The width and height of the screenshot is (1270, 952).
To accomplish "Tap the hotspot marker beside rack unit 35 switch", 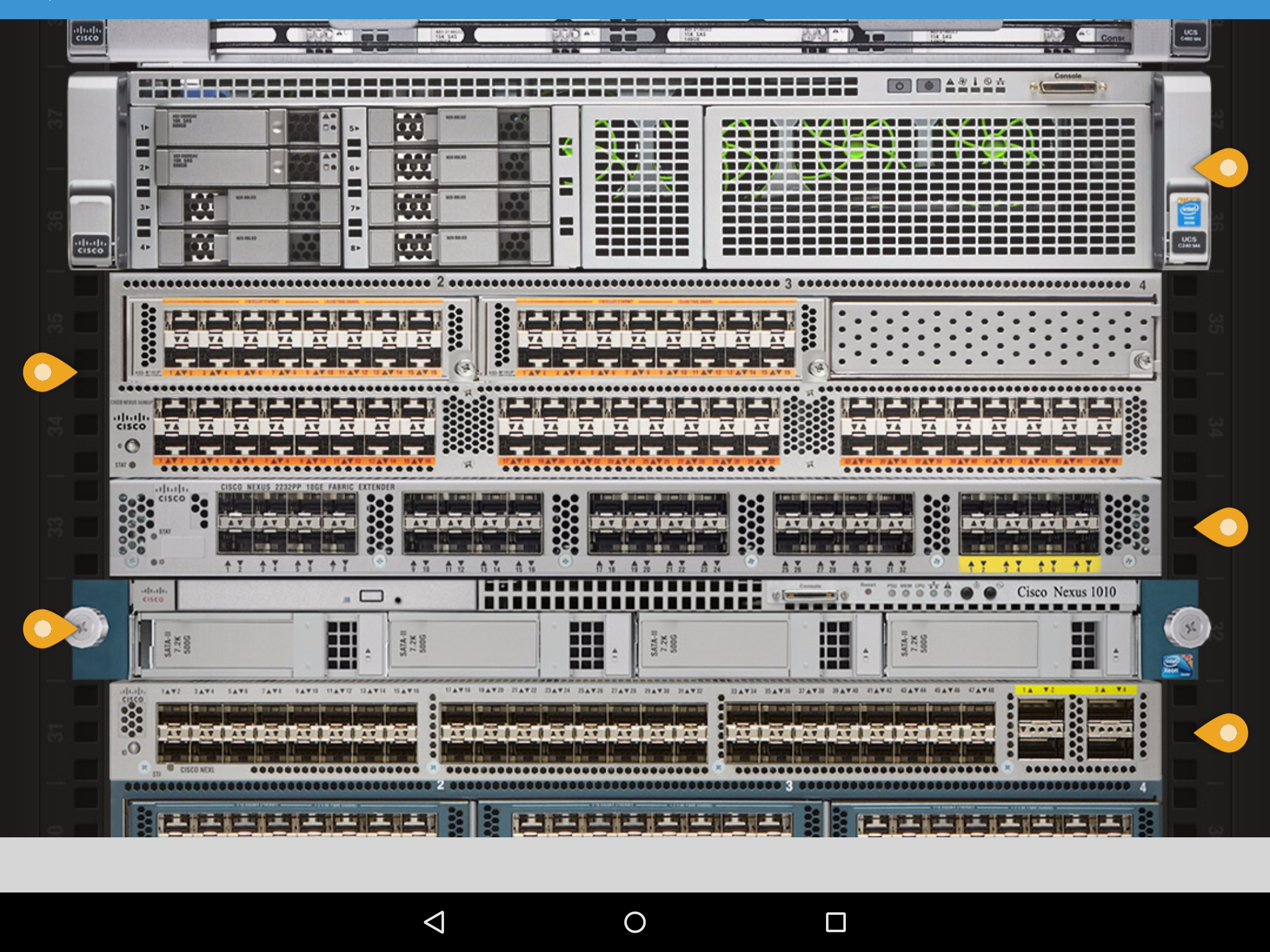I will tap(50, 372).
